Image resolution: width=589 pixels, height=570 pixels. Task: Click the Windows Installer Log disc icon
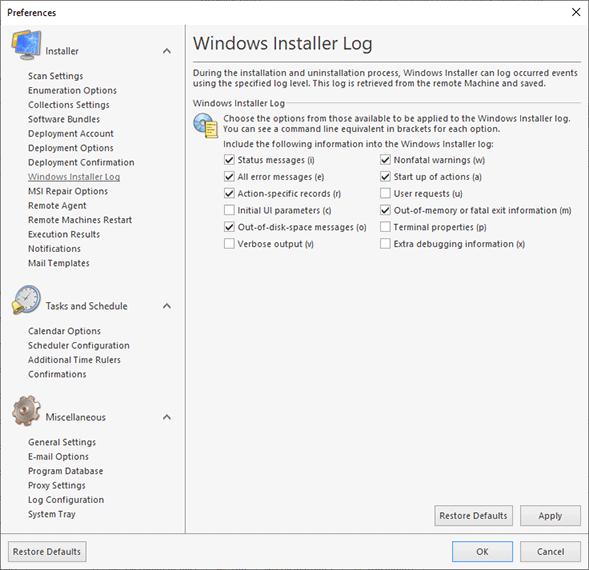click(205, 125)
